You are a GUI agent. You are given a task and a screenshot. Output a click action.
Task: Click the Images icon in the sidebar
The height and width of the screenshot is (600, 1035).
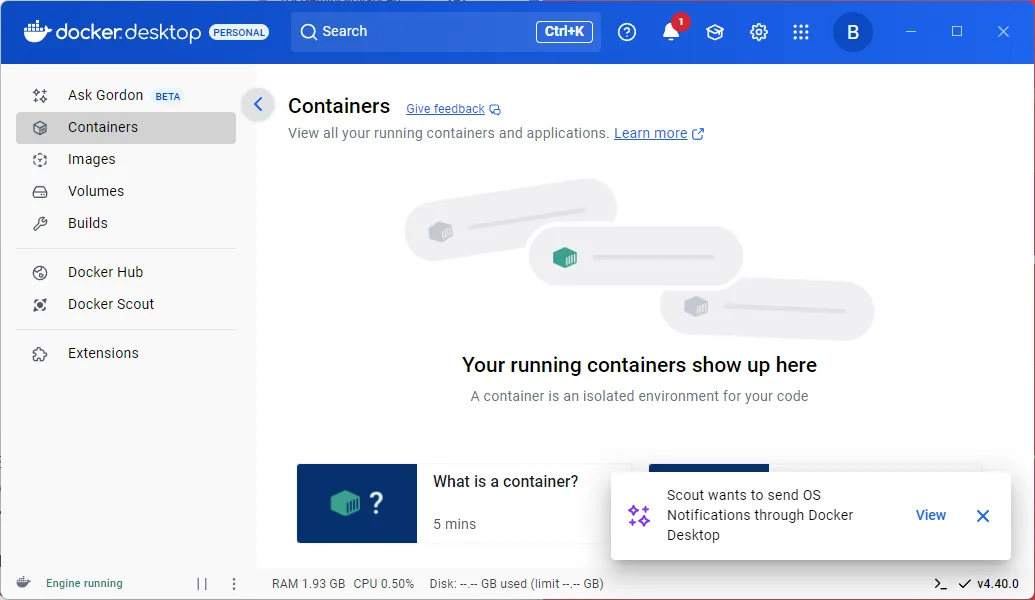point(40,160)
